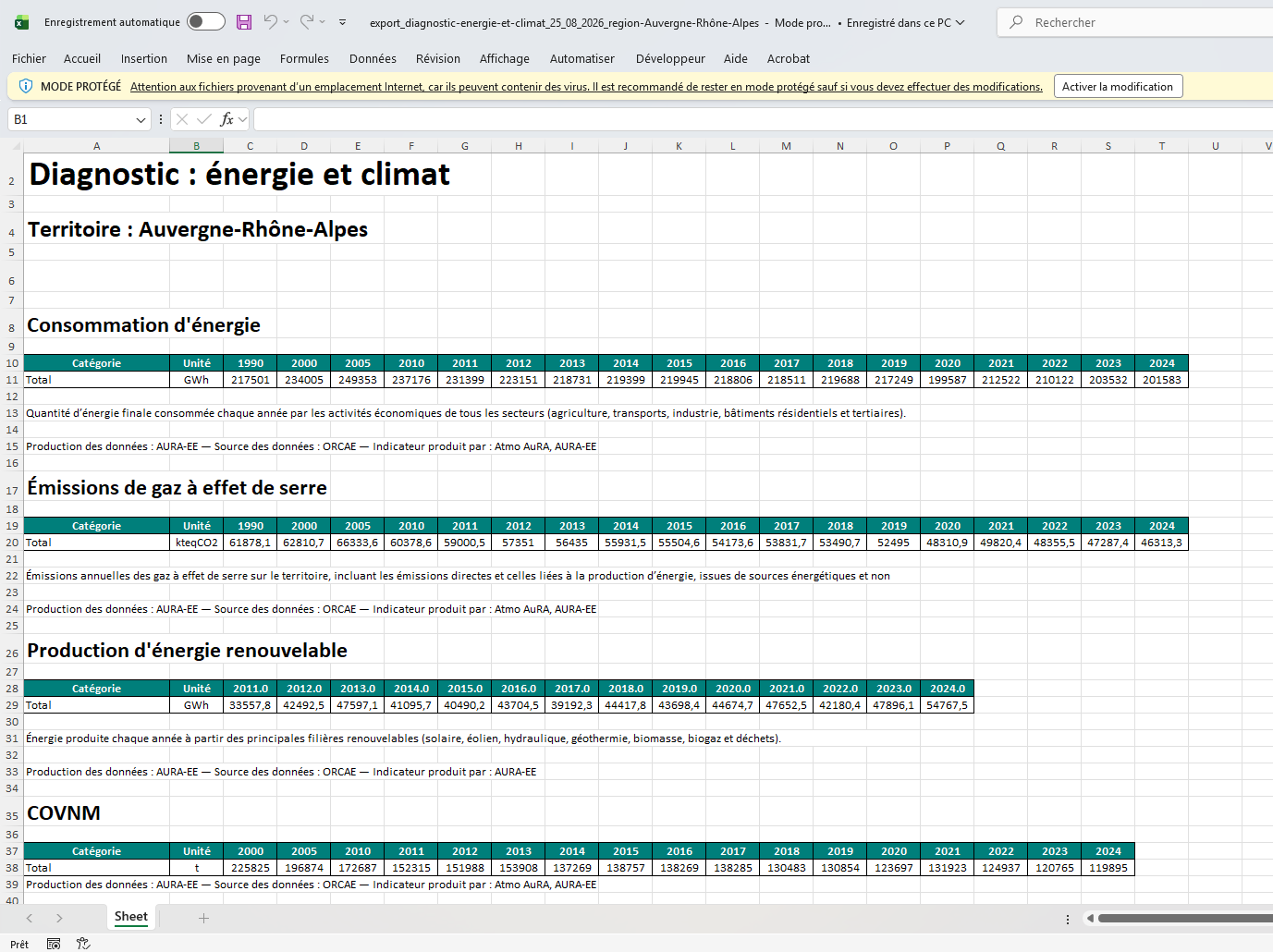Expand the 'Enregistré dans ce PC' dropdown
The image size is (1273, 952).
[x=961, y=22]
